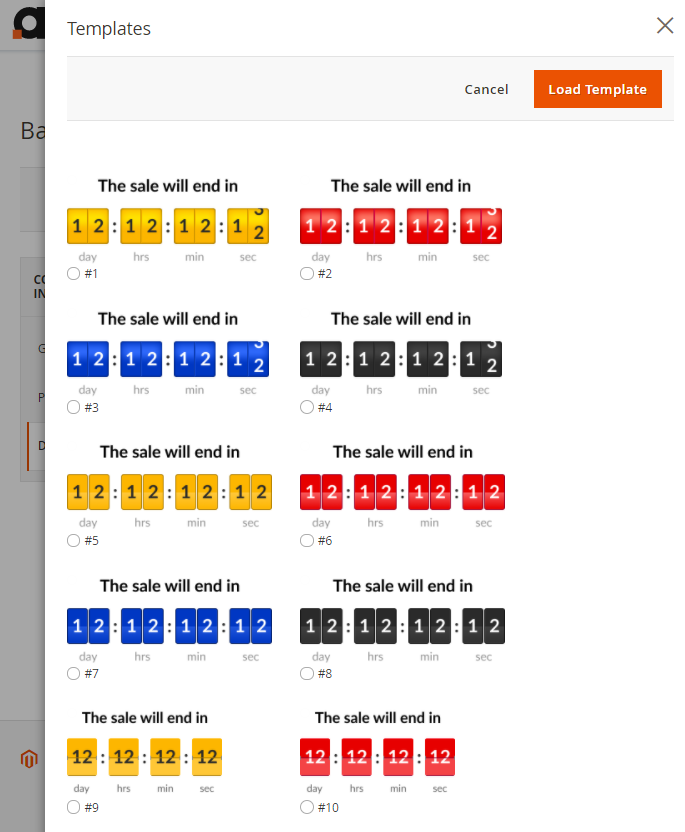Click the Magento logo icon at bottom left

pyautogui.click(x=28, y=759)
